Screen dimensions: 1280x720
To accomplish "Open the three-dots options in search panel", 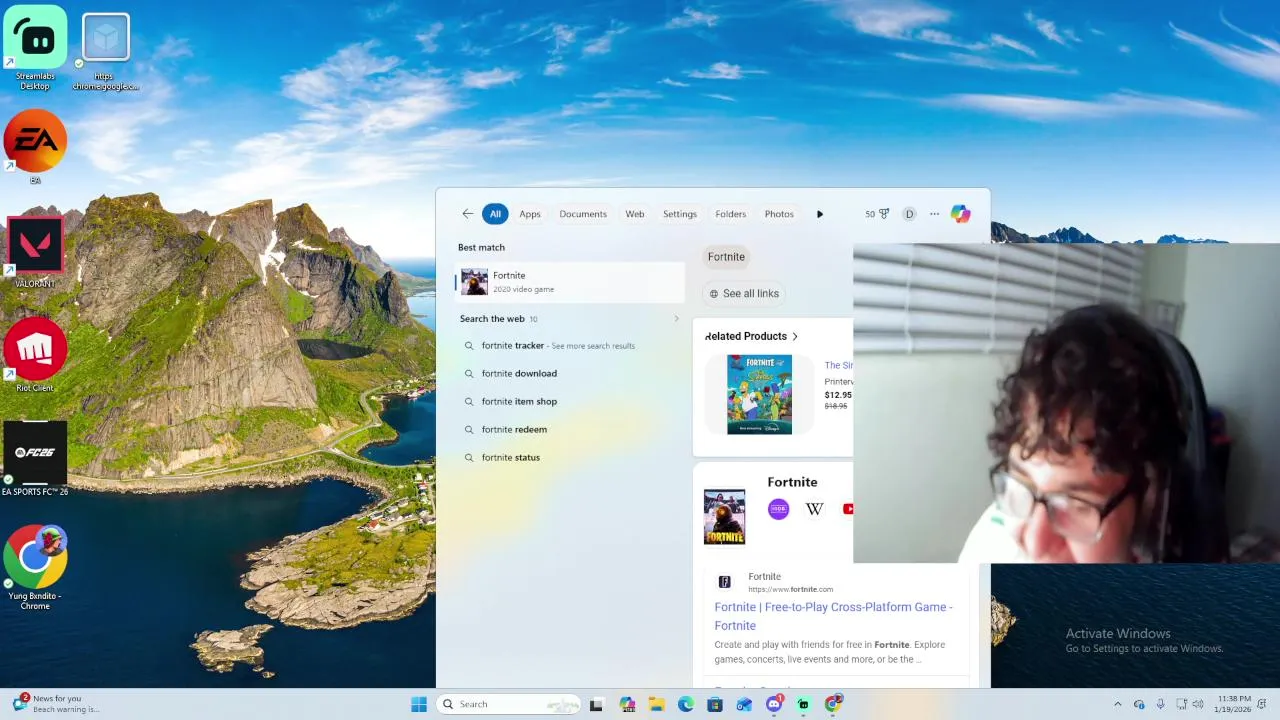I will point(935,214).
